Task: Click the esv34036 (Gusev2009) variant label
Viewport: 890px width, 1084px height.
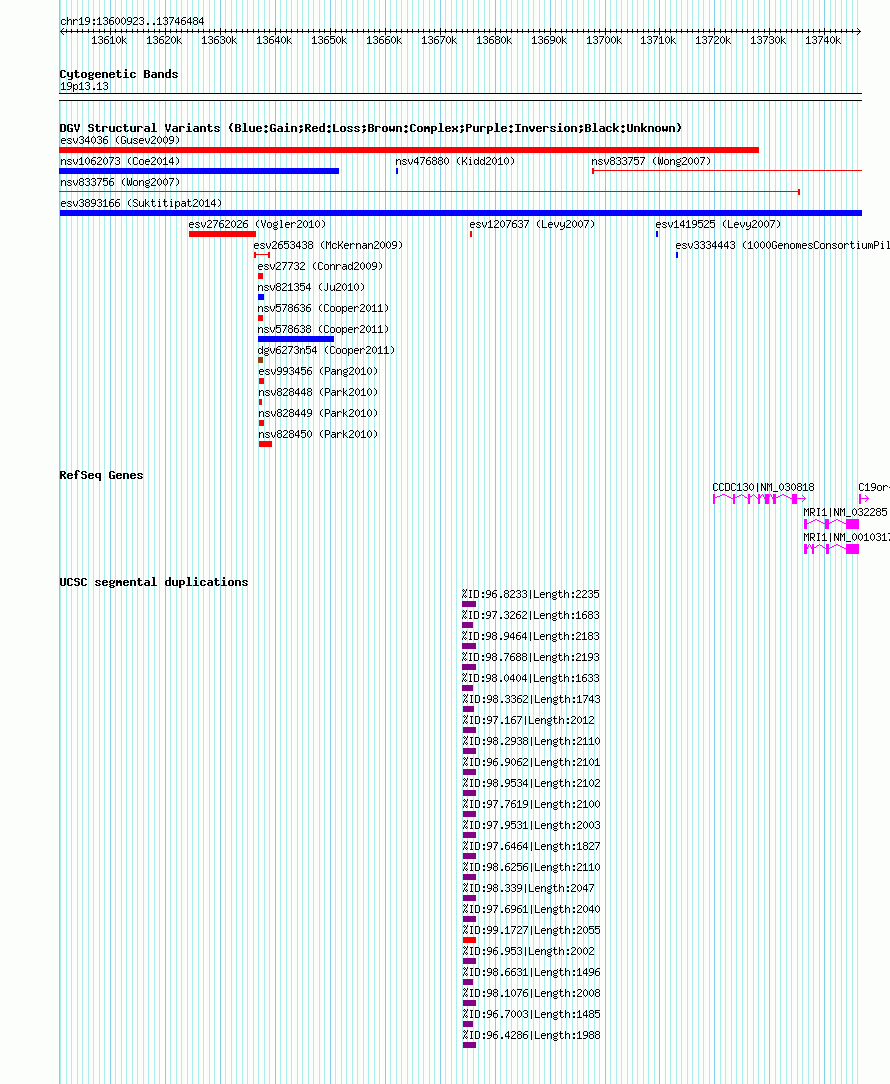Action: pos(120,140)
